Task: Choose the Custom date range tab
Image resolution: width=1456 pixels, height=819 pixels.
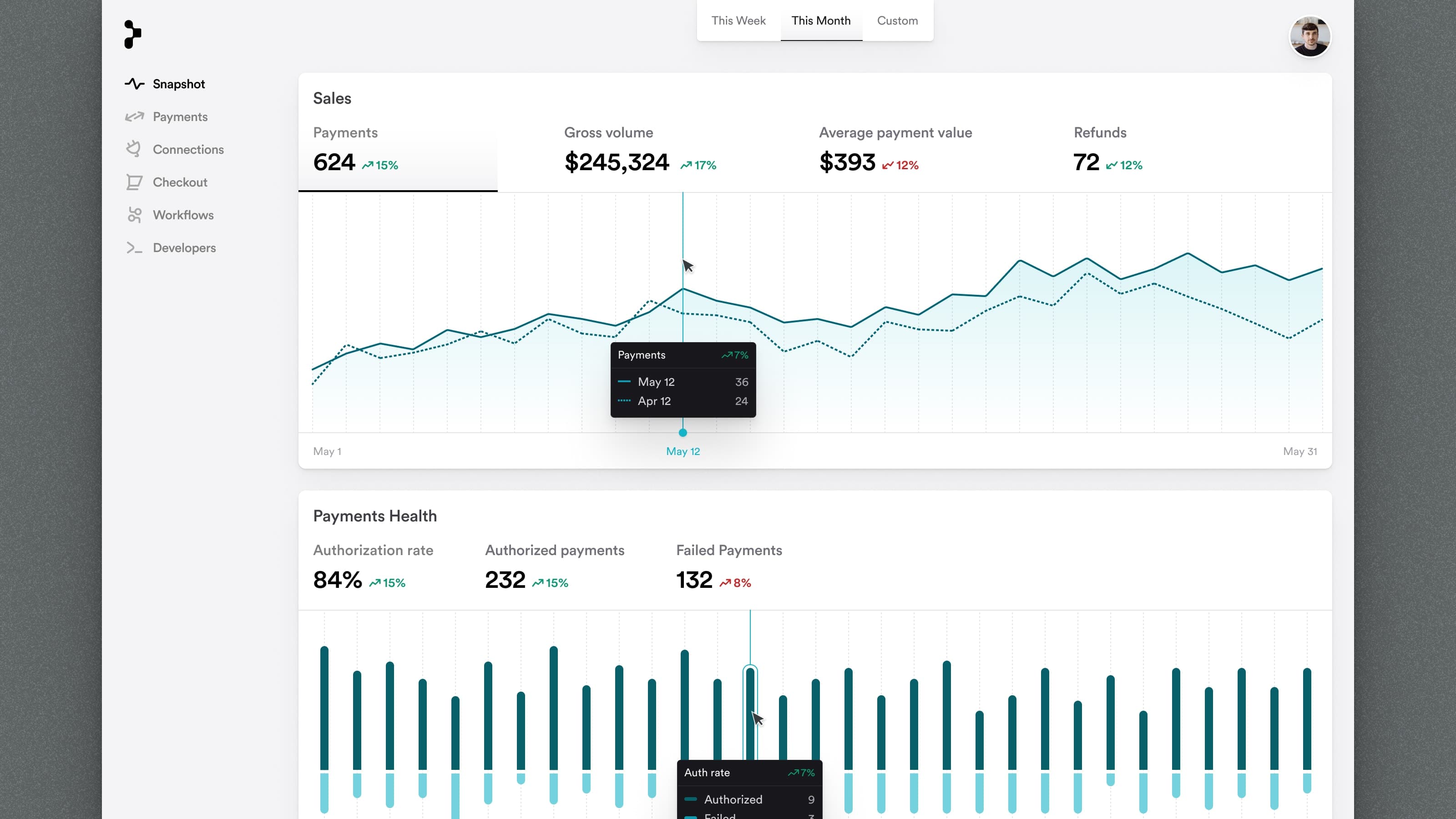Action: [897, 21]
